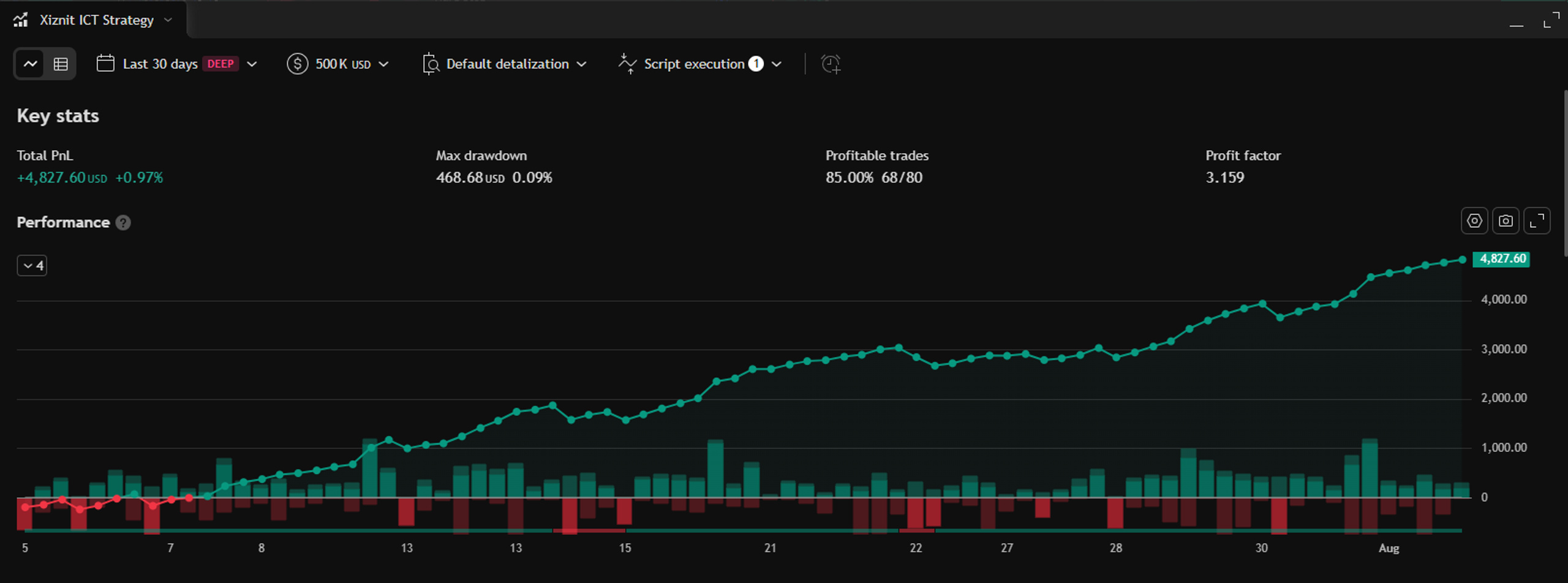
Task: Take a chart snapshot with the camera icon
Action: coord(1506,221)
